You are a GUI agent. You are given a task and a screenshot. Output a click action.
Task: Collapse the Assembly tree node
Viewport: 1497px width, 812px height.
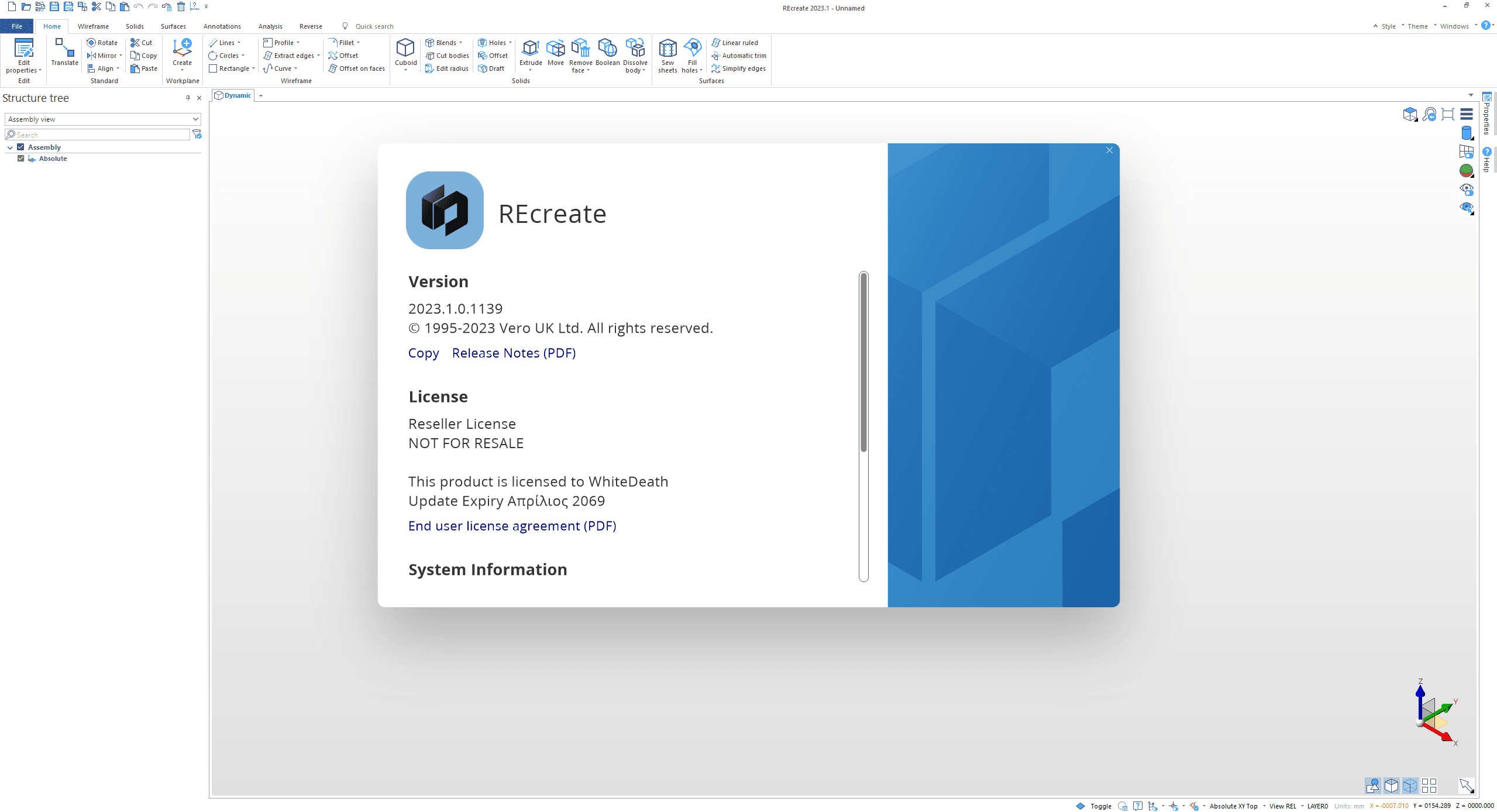[x=10, y=148]
